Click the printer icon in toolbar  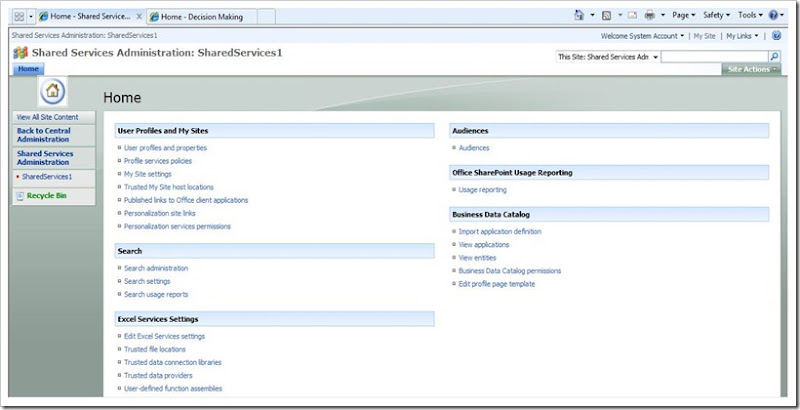click(x=650, y=16)
